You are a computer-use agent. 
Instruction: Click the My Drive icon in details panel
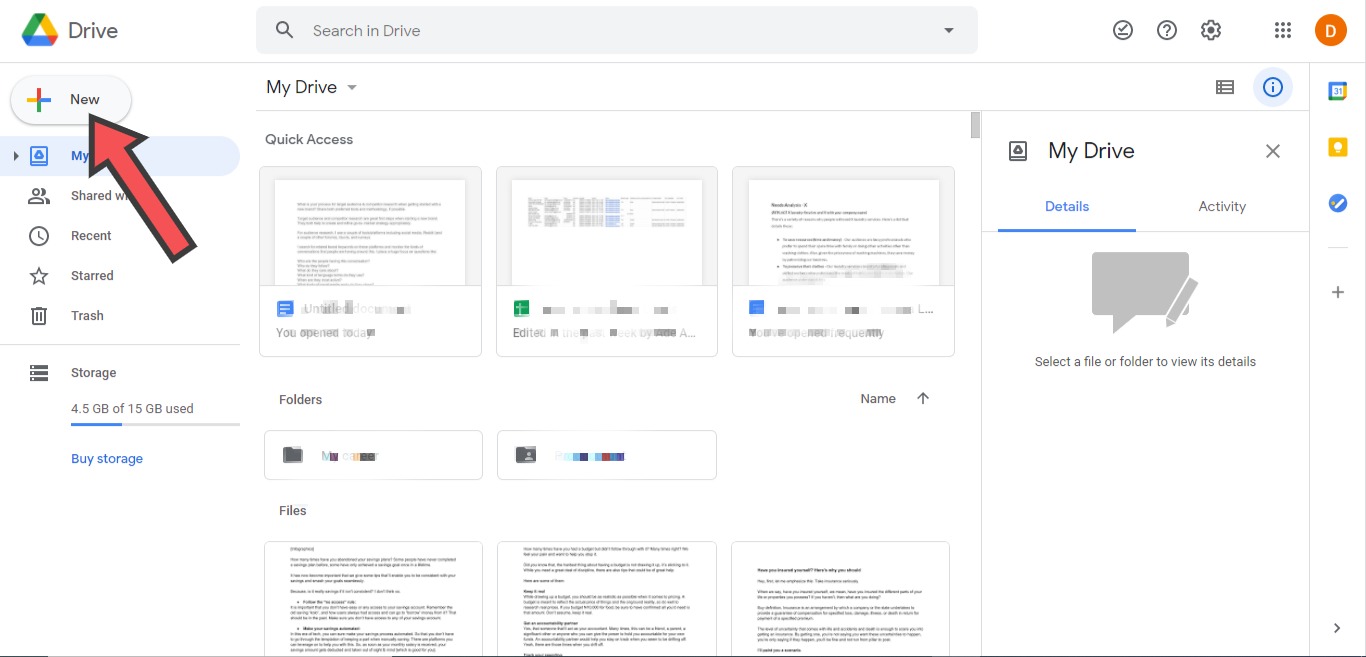(1018, 151)
